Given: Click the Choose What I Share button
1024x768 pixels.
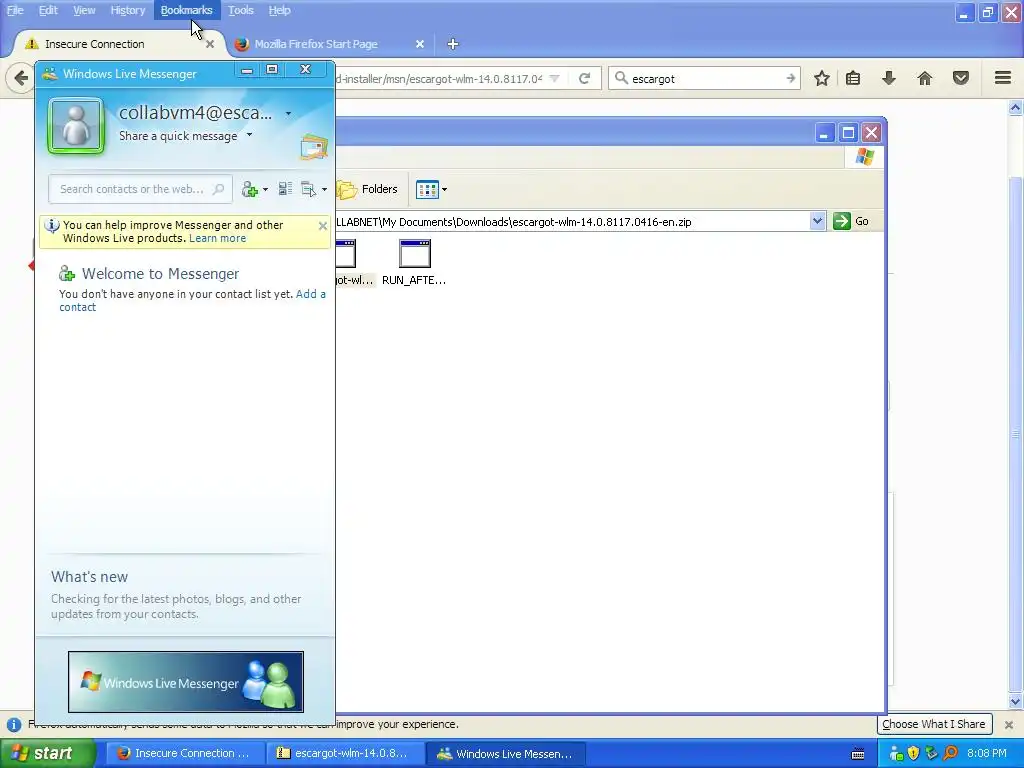Looking at the screenshot, I should (934, 724).
